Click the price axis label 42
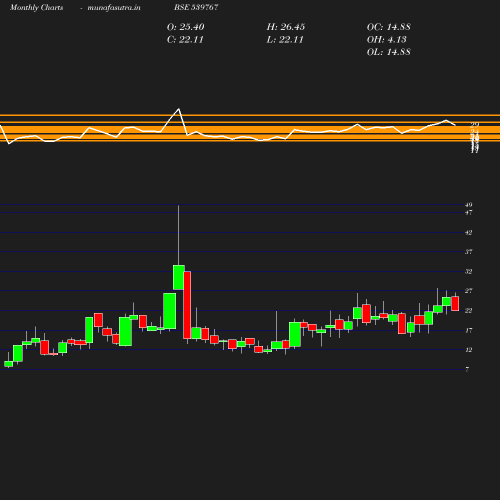The image size is (500, 500). (469, 233)
